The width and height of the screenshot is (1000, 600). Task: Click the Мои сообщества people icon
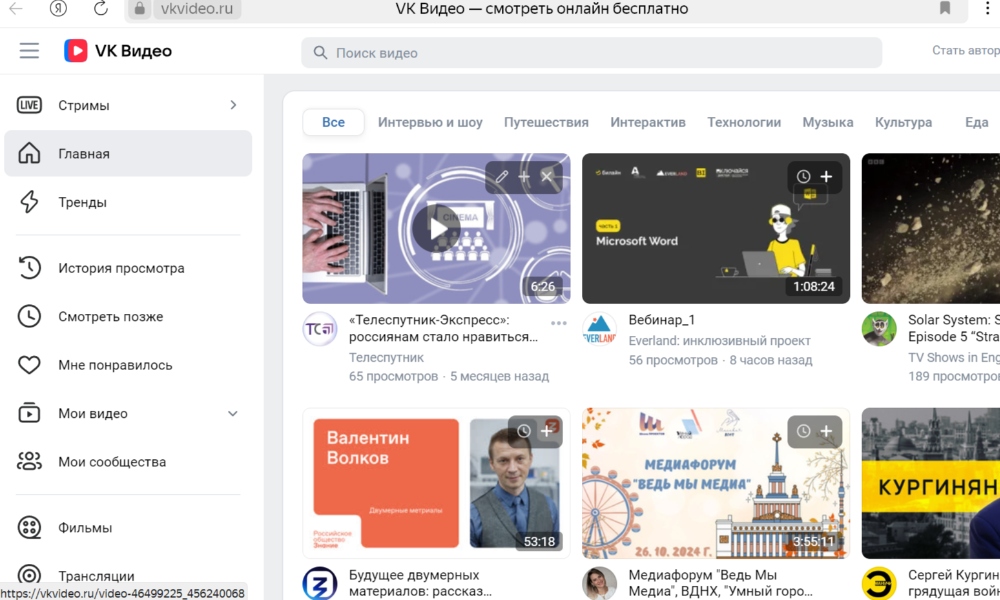click(29, 461)
